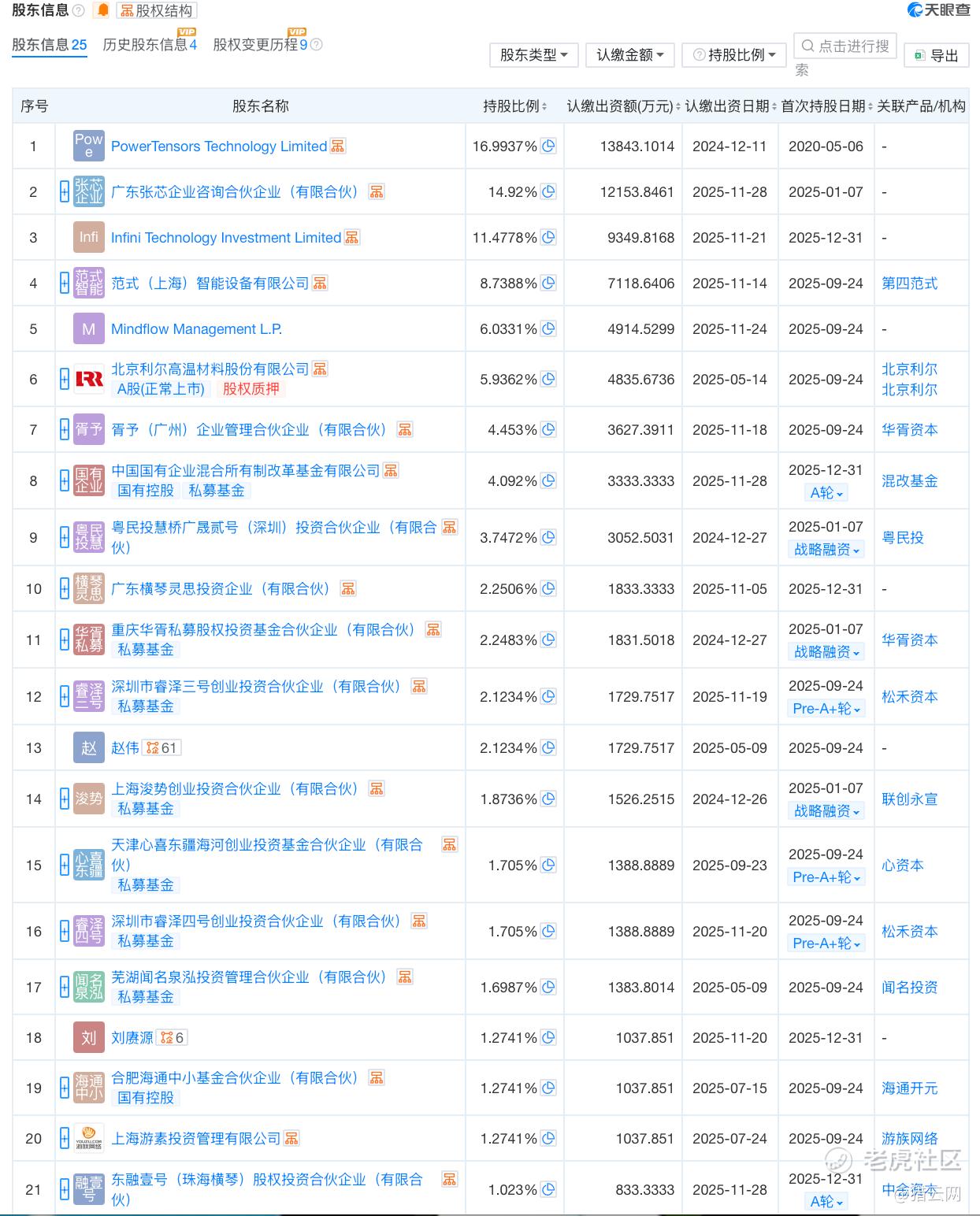The height and width of the screenshot is (1216, 980).
Task: Open PowerTensors Technology Limited link
Action: pyautogui.click(x=219, y=146)
